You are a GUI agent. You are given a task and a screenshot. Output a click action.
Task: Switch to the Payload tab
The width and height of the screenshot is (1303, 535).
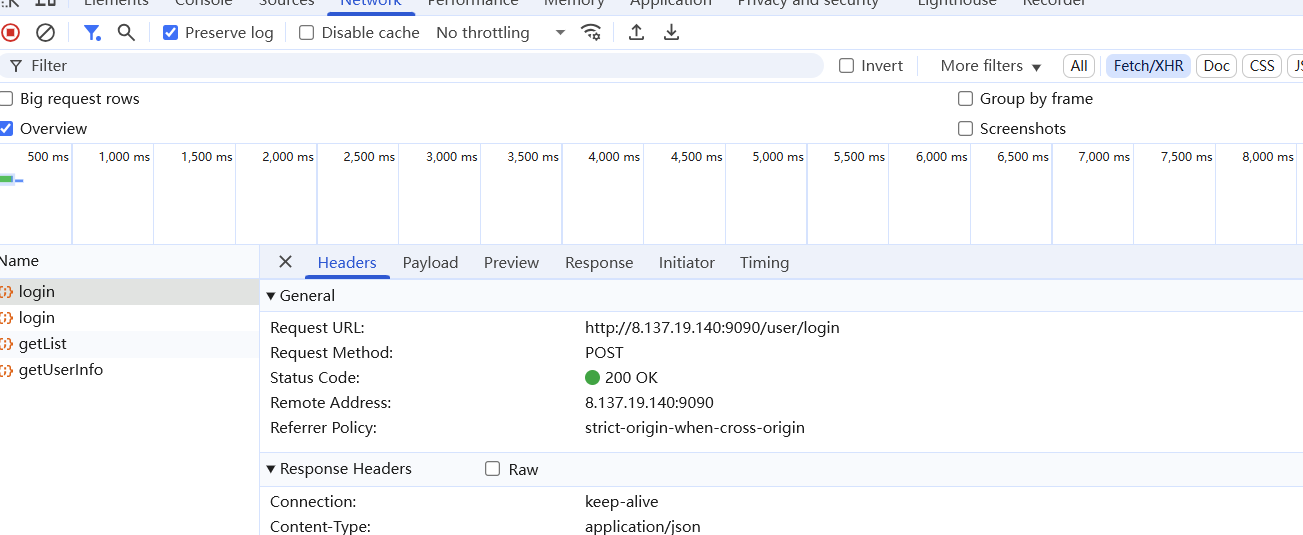coord(430,262)
